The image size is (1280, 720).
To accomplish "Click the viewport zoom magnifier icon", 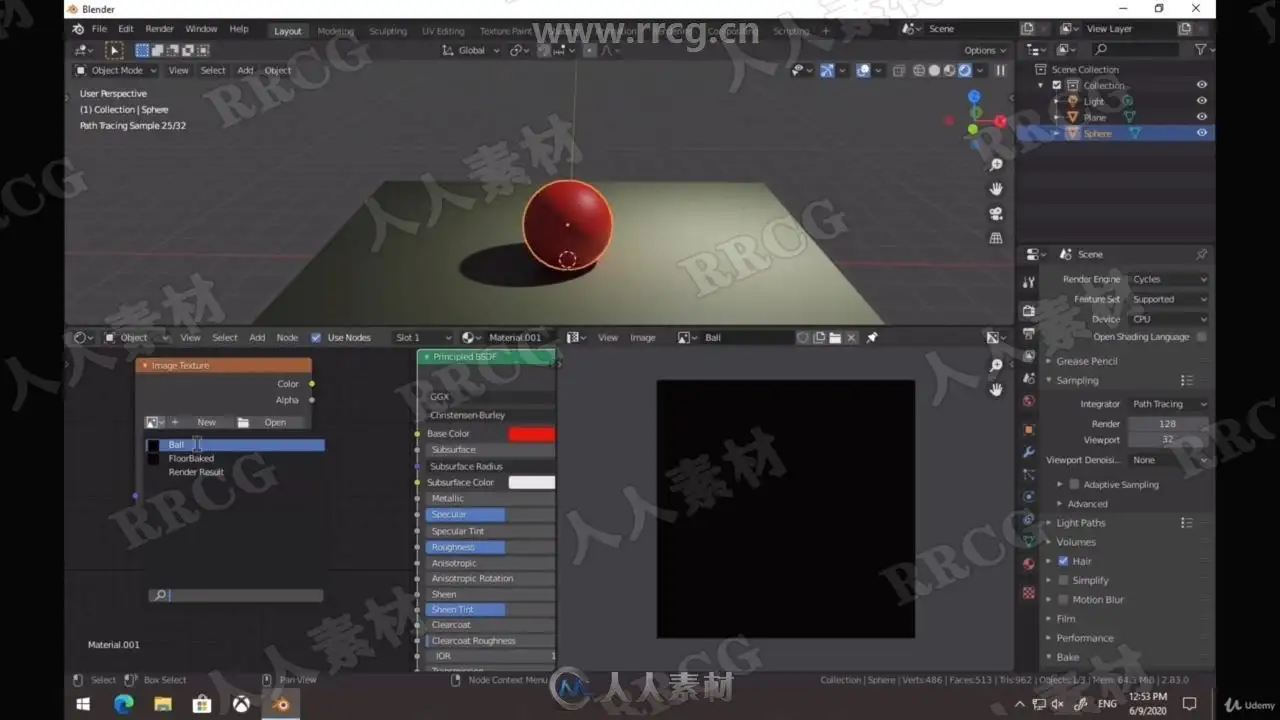I will point(996,165).
